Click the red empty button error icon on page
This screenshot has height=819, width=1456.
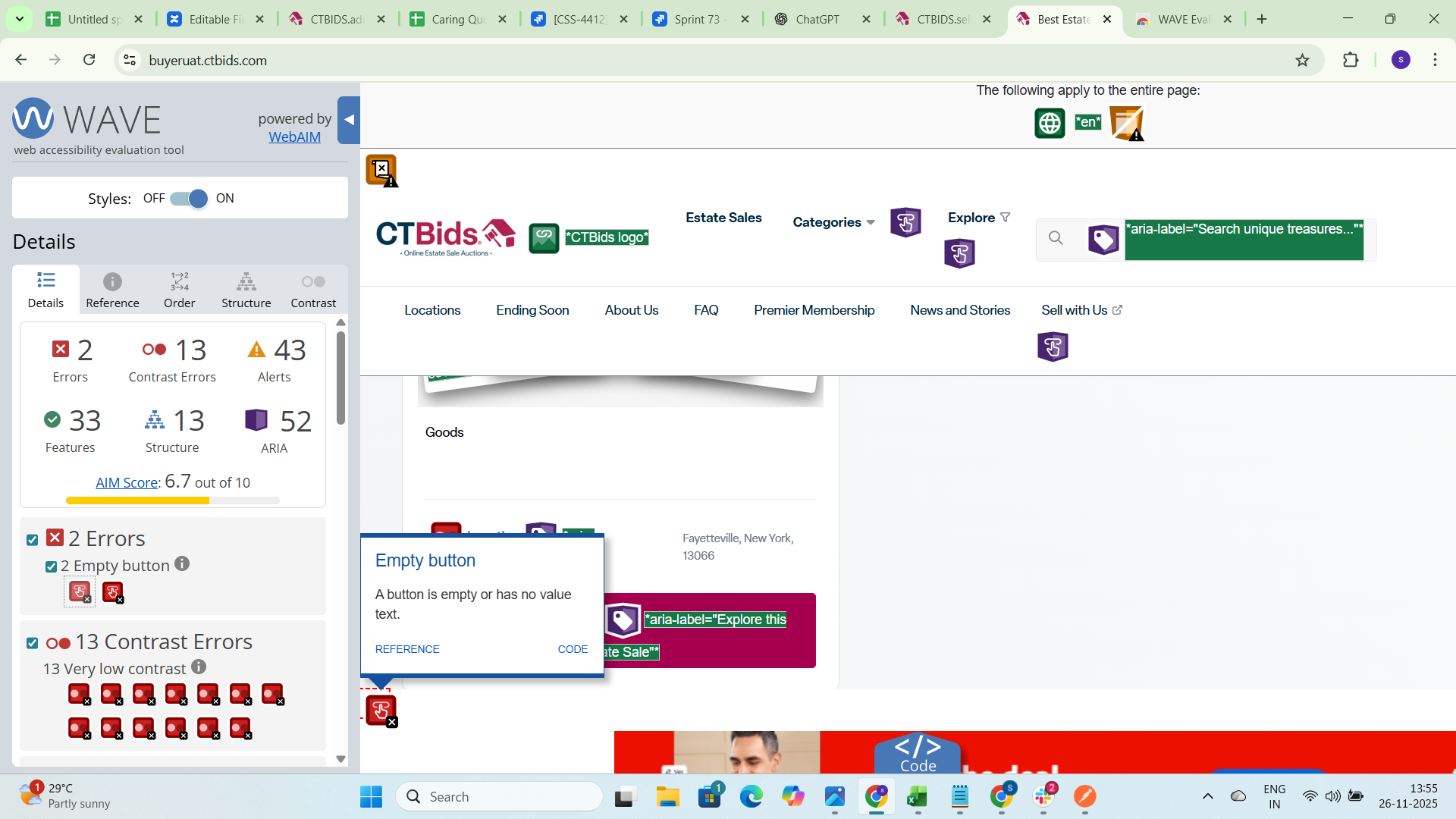tap(381, 710)
